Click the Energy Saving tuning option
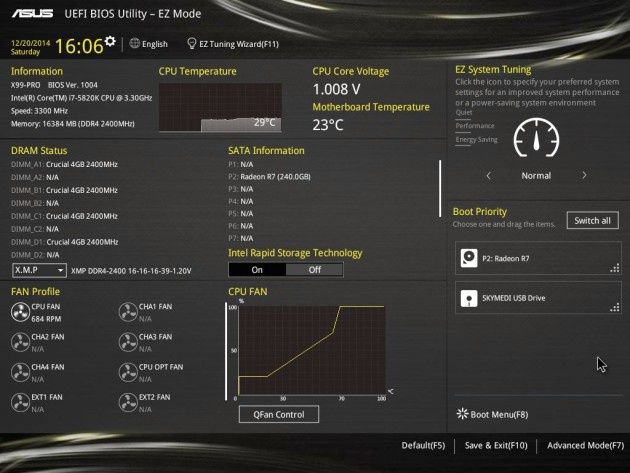 coord(477,139)
